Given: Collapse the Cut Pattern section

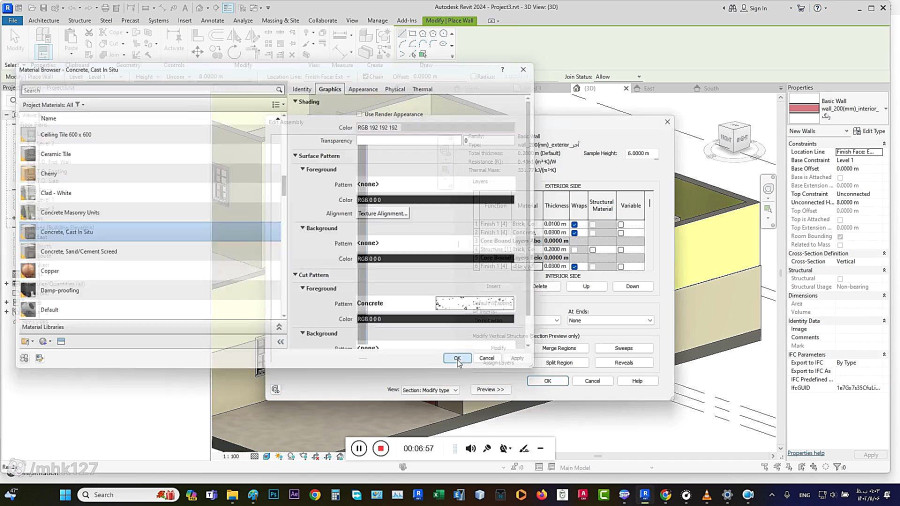Looking at the screenshot, I should (x=296, y=275).
